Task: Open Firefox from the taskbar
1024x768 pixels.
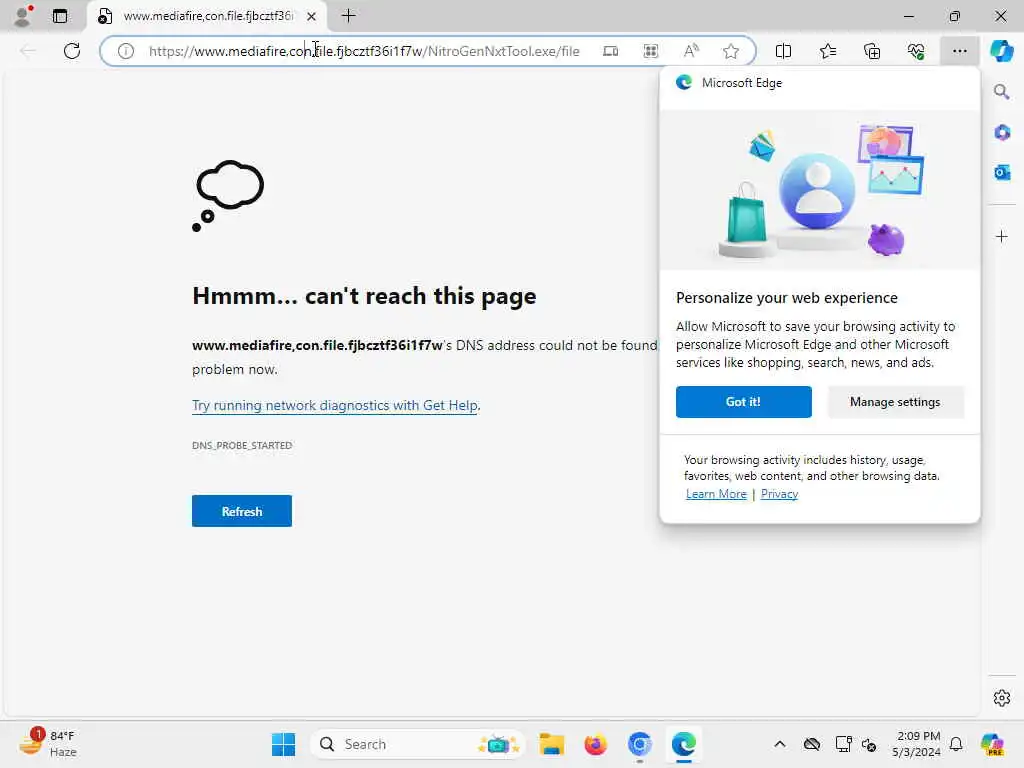Action: (595, 744)
